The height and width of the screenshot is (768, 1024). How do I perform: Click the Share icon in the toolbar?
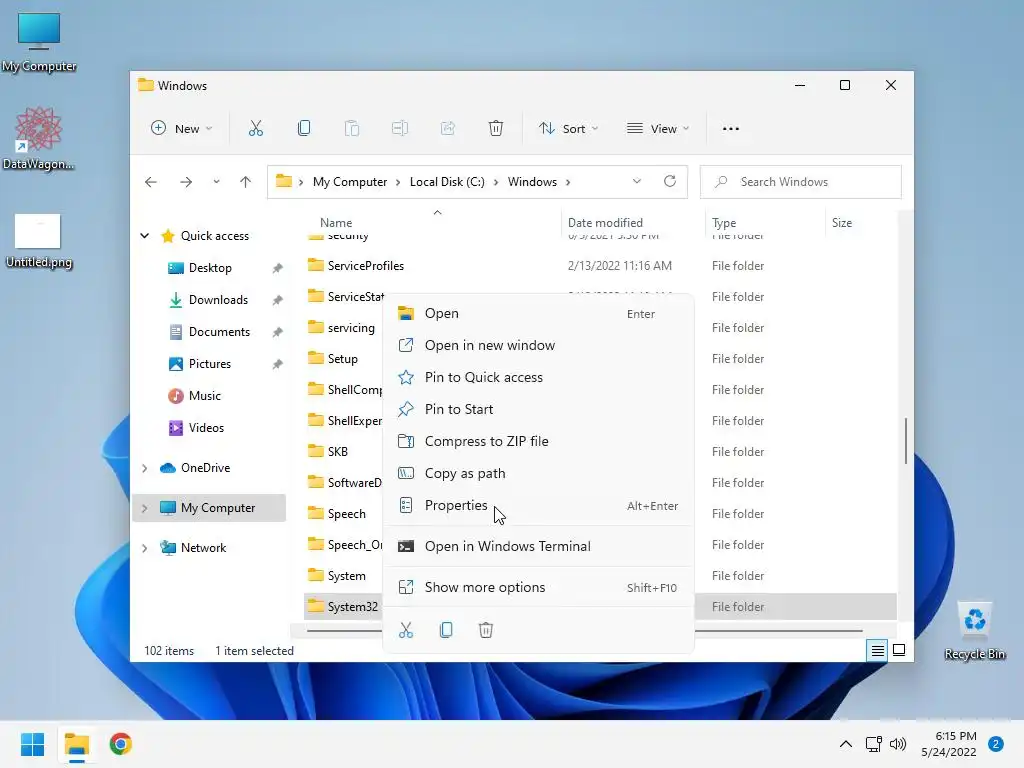coord(448,129)
